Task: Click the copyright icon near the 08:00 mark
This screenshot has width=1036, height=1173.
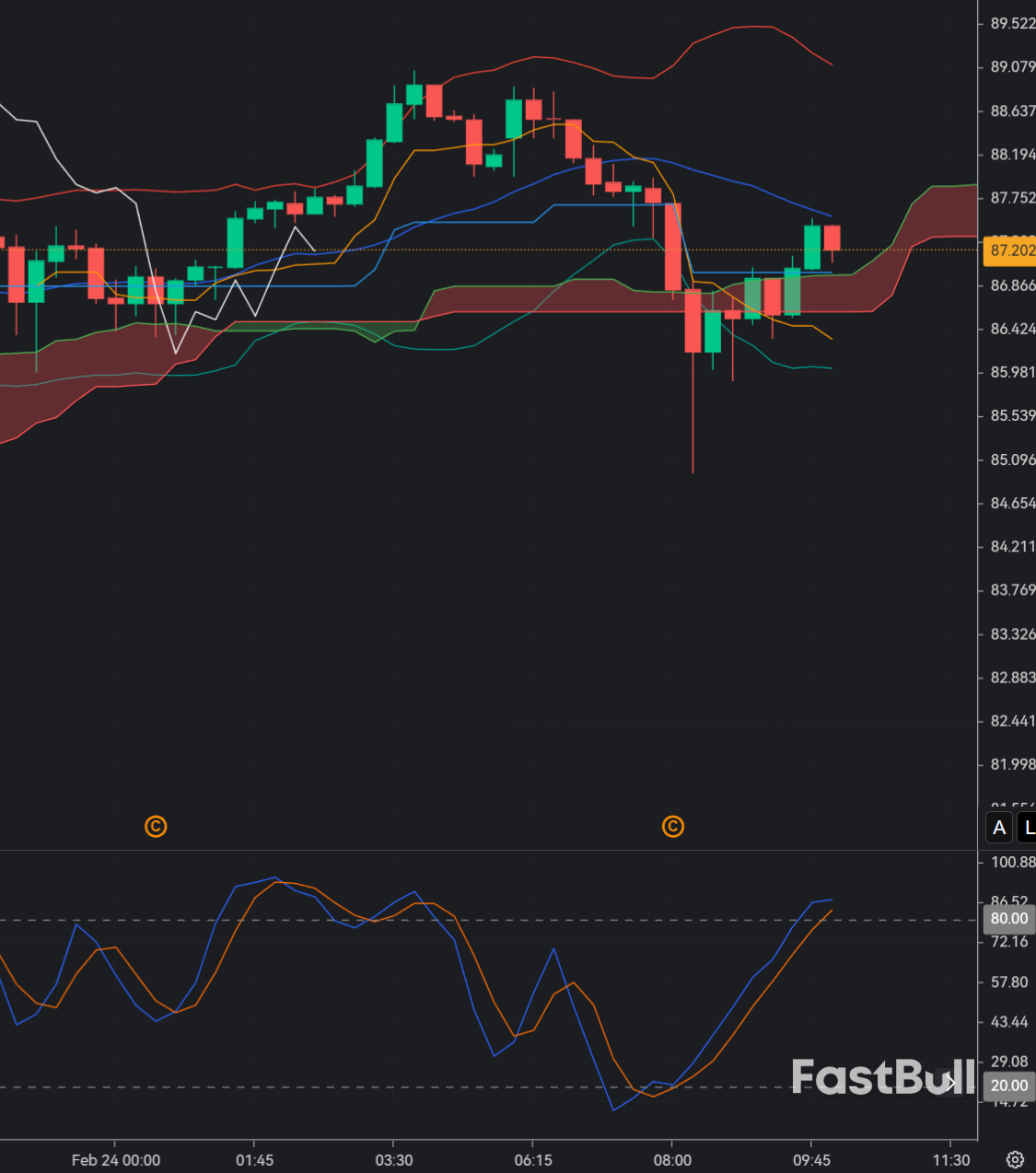Action: 673,827
